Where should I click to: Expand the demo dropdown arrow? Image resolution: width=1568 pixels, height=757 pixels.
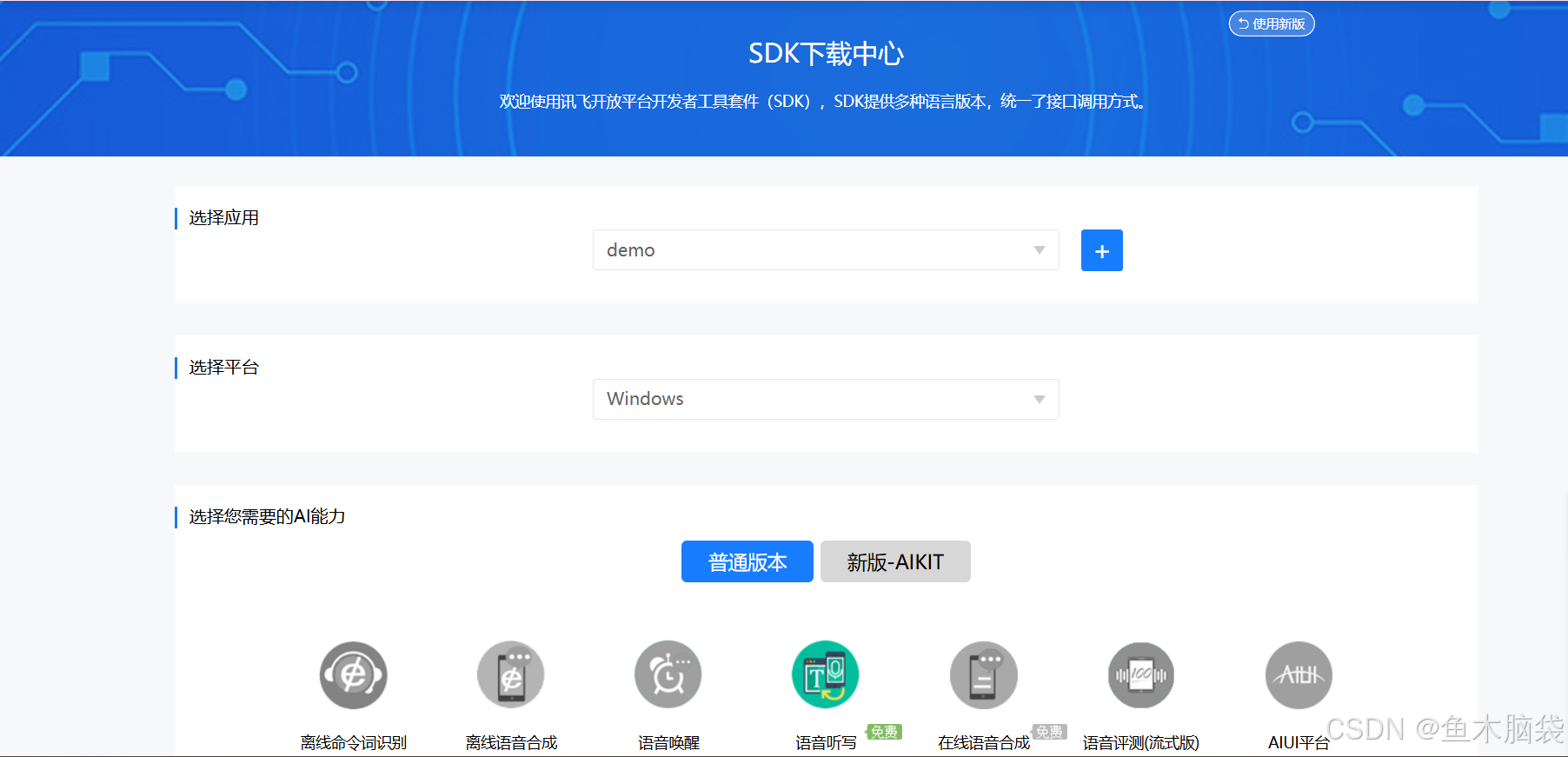click(x=1040, y=250)
